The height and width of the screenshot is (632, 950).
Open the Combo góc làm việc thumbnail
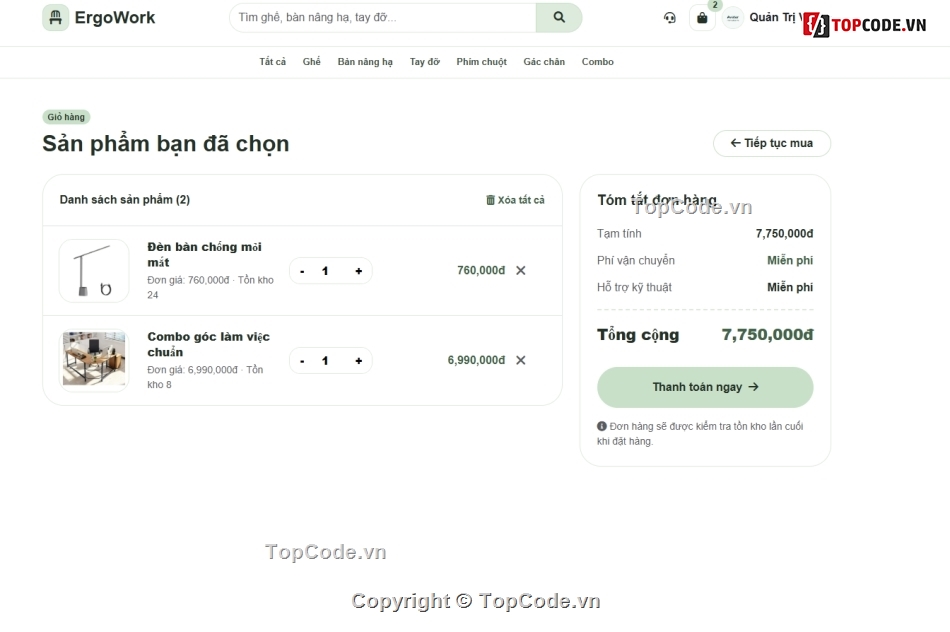[x=94, y=360]
